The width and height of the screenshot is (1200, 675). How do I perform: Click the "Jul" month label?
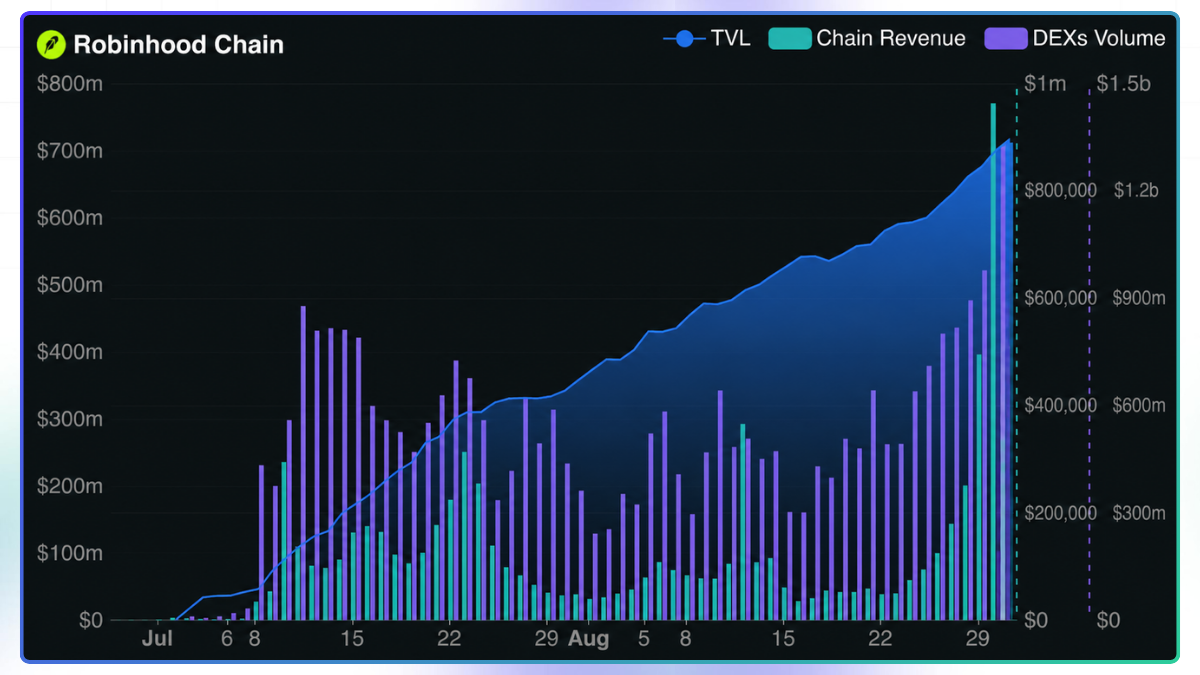pyautogui.click(x=158, y=638)
